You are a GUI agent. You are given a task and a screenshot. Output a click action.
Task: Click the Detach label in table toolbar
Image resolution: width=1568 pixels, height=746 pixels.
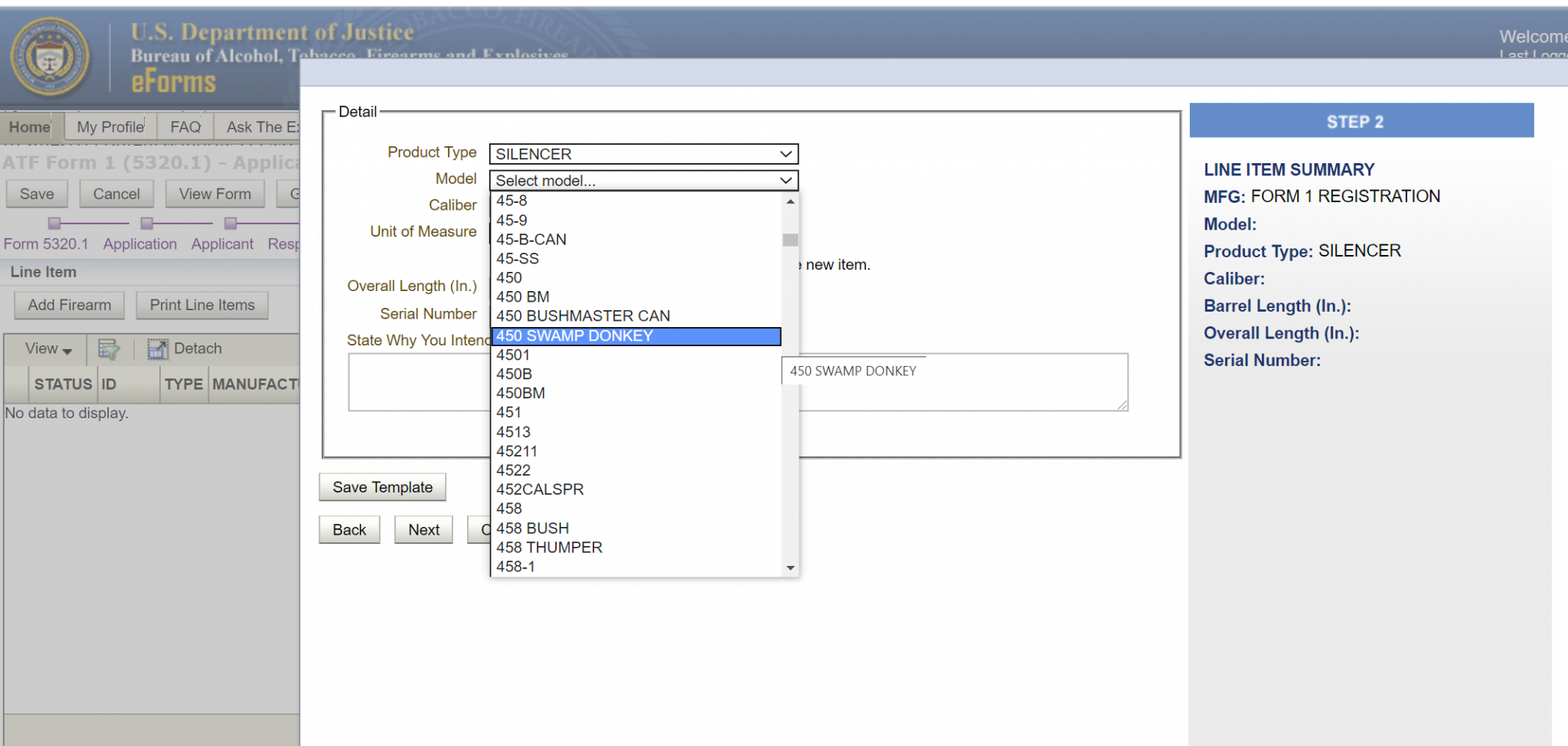pyautogui.click(x=198, y=349)
